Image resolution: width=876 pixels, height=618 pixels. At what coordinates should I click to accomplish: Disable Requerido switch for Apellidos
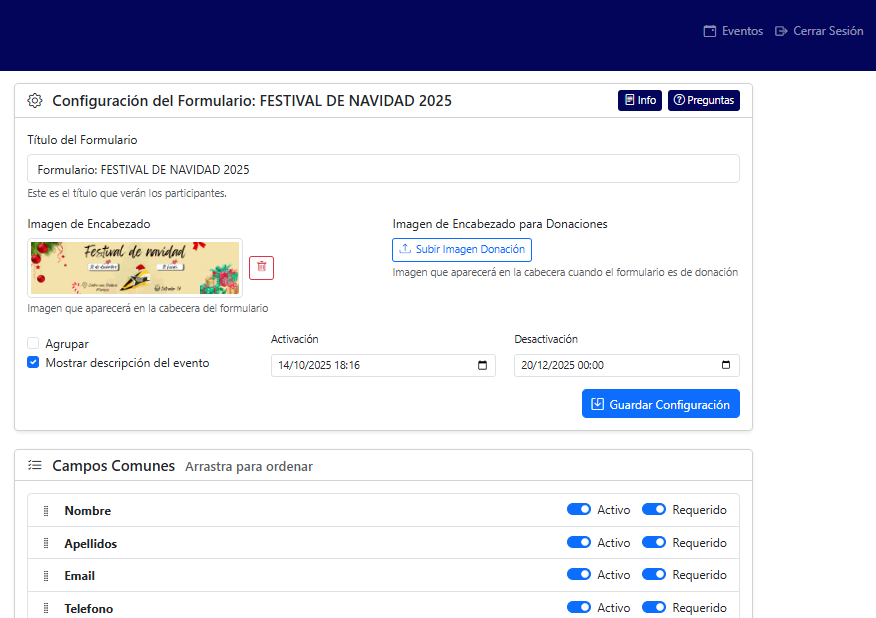(654, 543)
